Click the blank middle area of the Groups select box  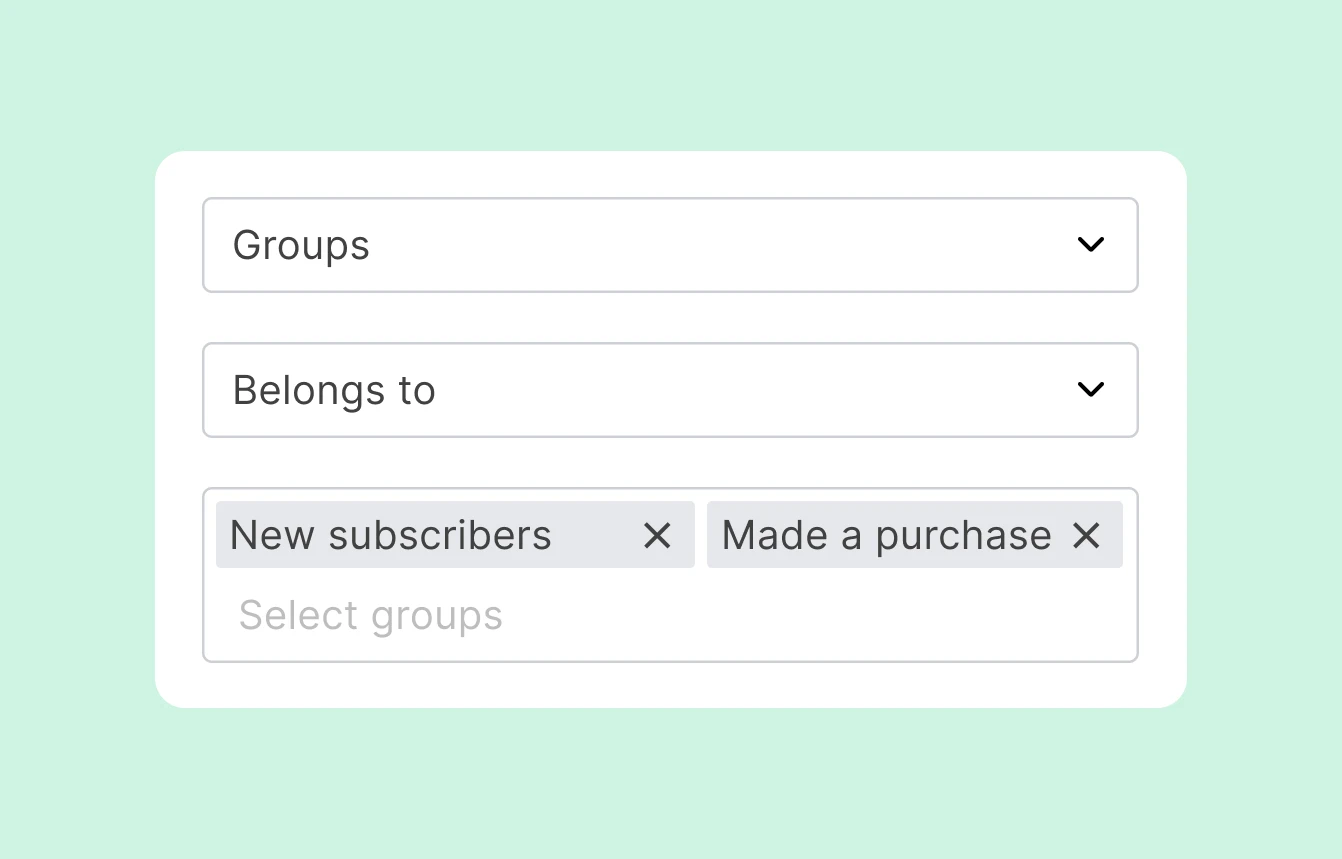coord(700,245)
